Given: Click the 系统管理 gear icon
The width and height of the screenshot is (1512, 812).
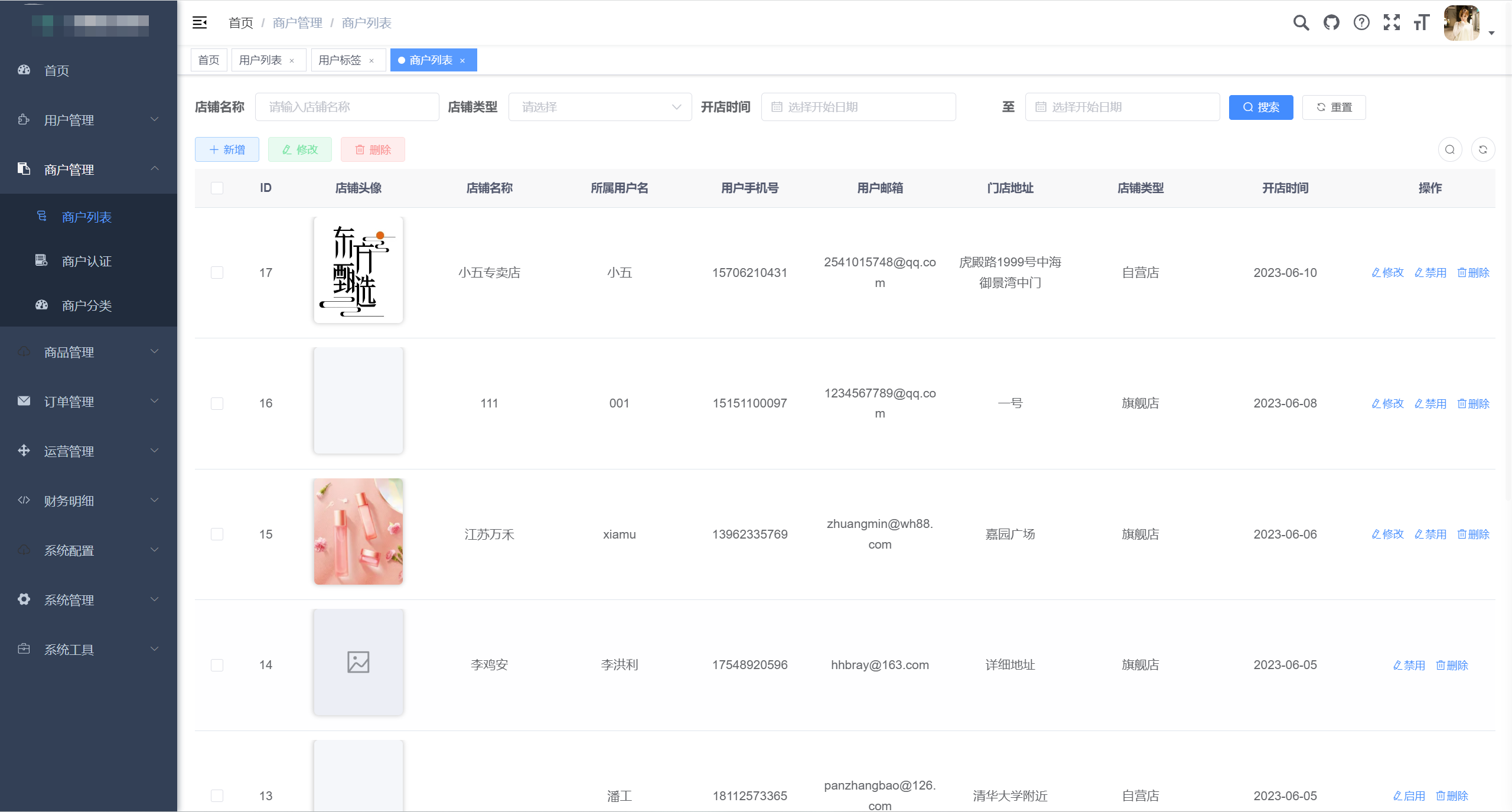Looking at the screenshot, I should [x=24, y=599].
